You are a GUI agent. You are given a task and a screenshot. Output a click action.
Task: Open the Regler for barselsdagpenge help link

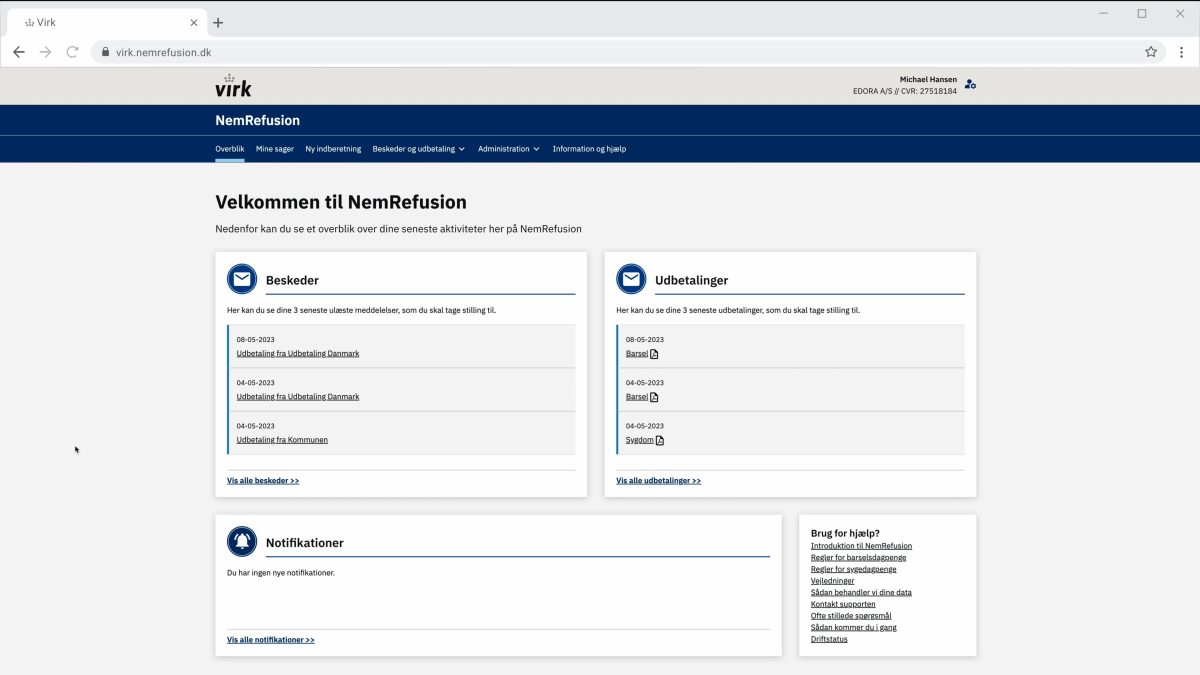860,557
